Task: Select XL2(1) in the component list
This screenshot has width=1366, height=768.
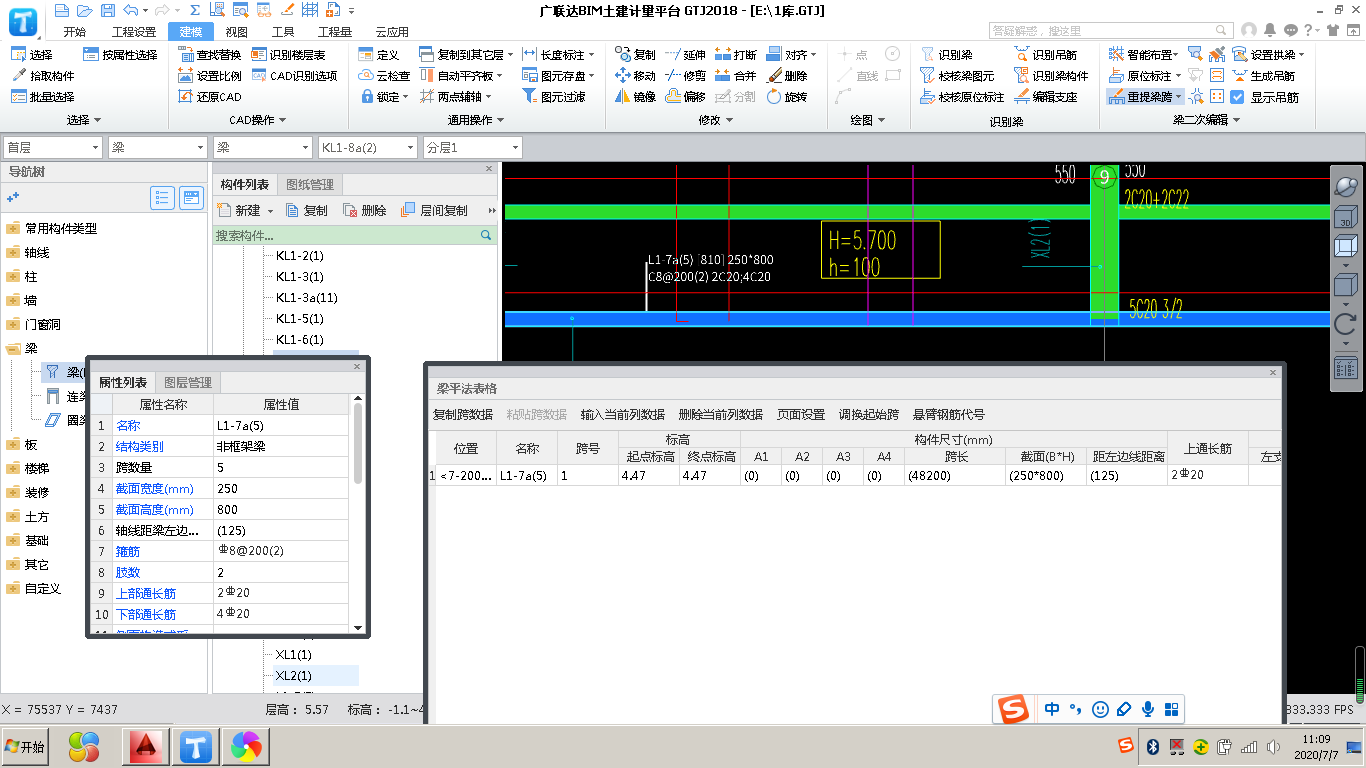Action: click(x=293, y=675)
